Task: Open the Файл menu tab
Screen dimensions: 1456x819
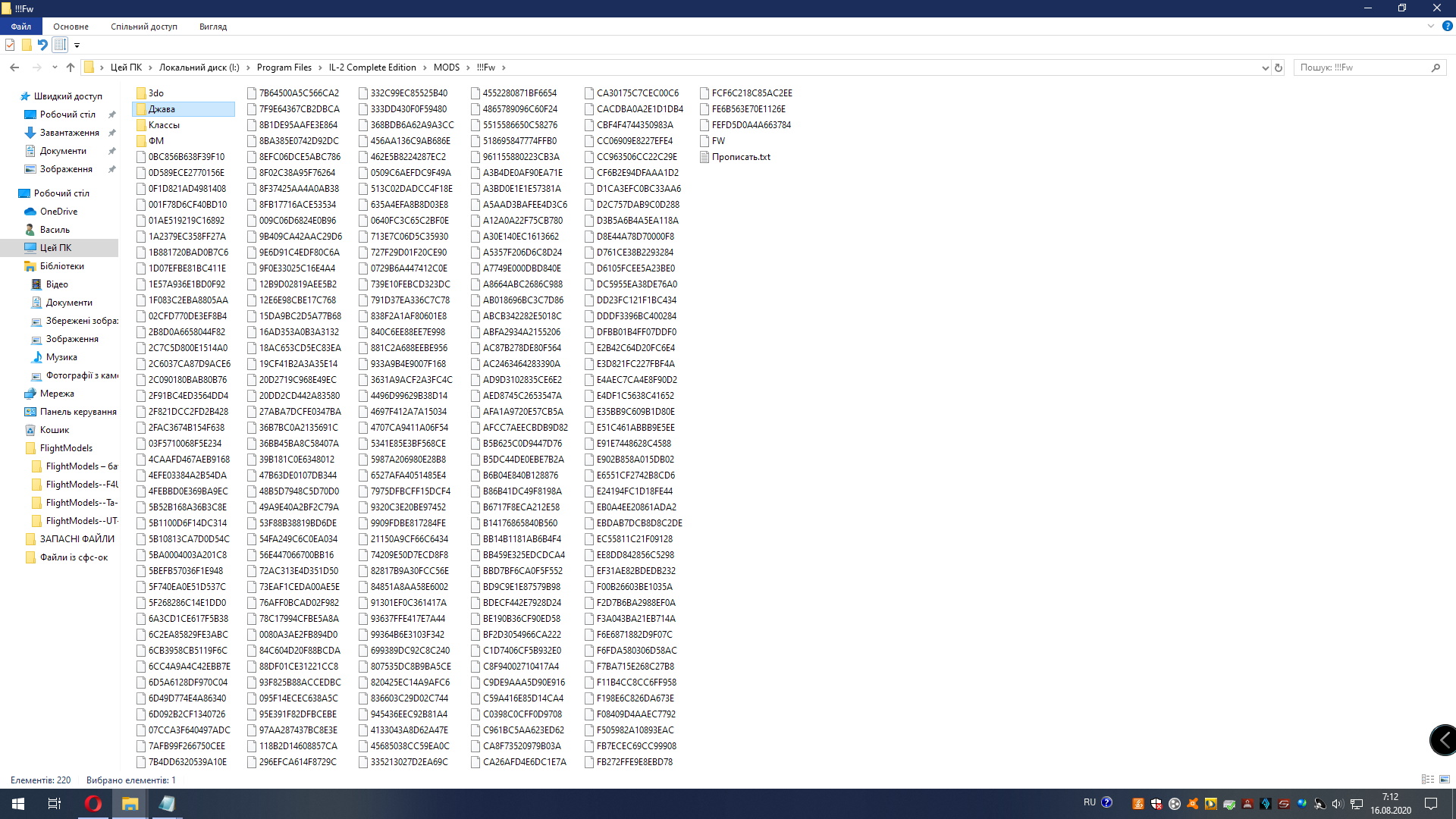Action: click(20, 27)
